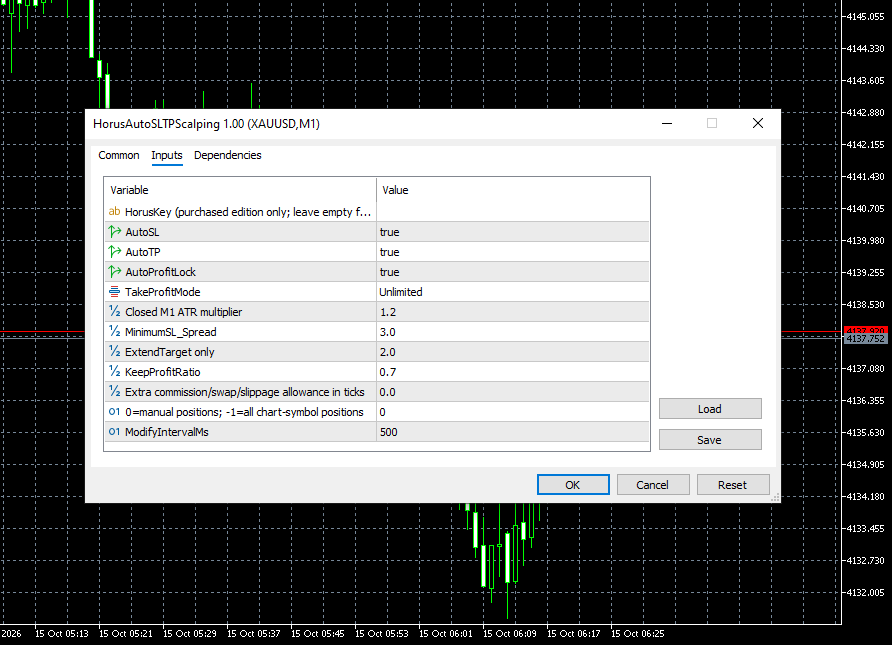Edit the ATR multiplier value 1.2
The width and height of the screenshot is (892, 645).
pyautogui.click(x=513, y=312)
